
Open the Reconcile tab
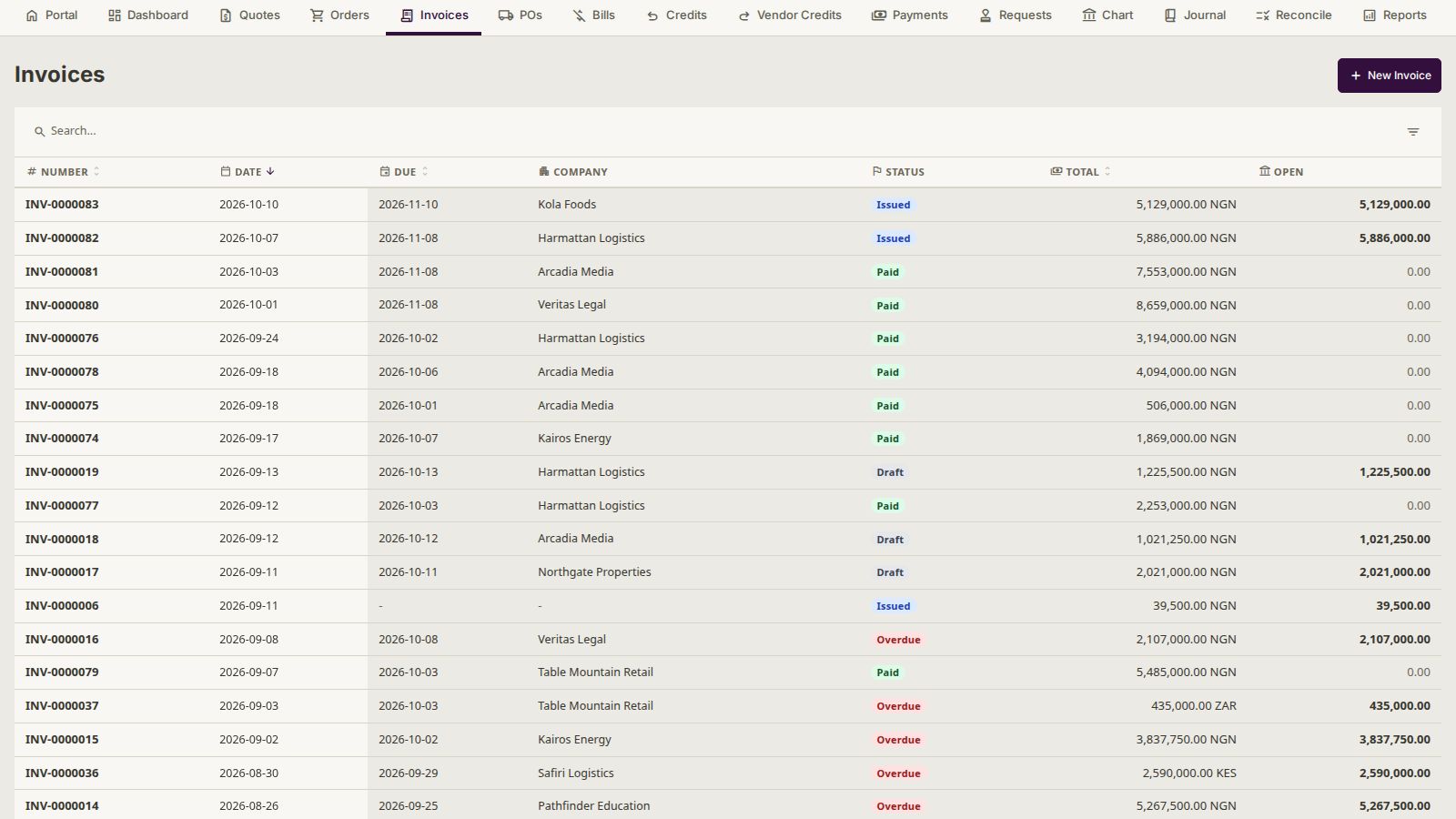tap(1293, 15)
